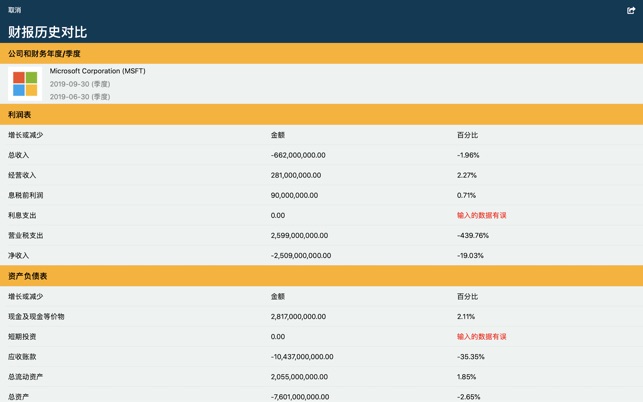Select the 净收入 row label
Screen dimensions: 643x402
tap(18, 256)
